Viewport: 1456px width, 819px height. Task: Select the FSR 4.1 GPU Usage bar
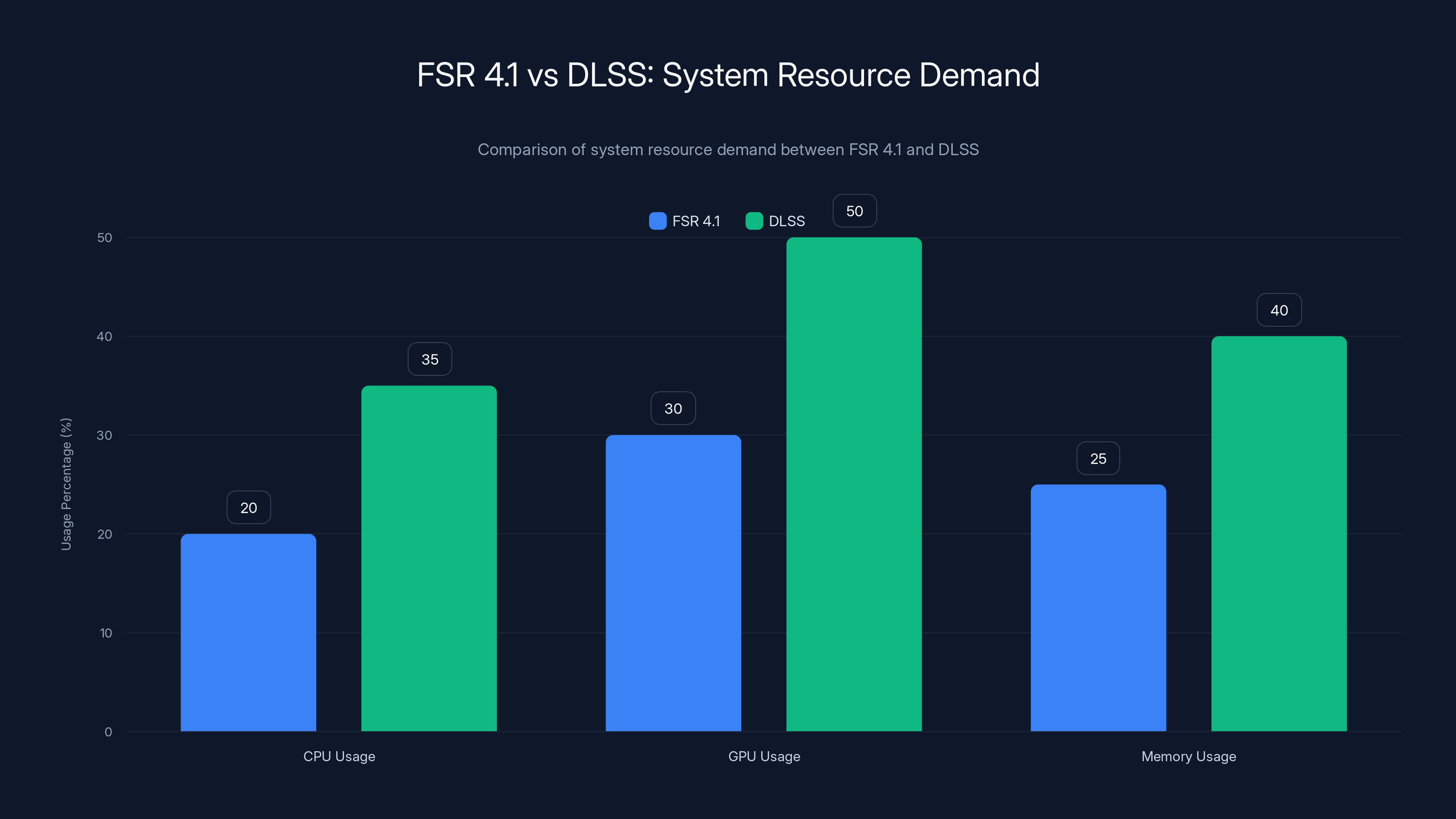[x=673, y=583]
